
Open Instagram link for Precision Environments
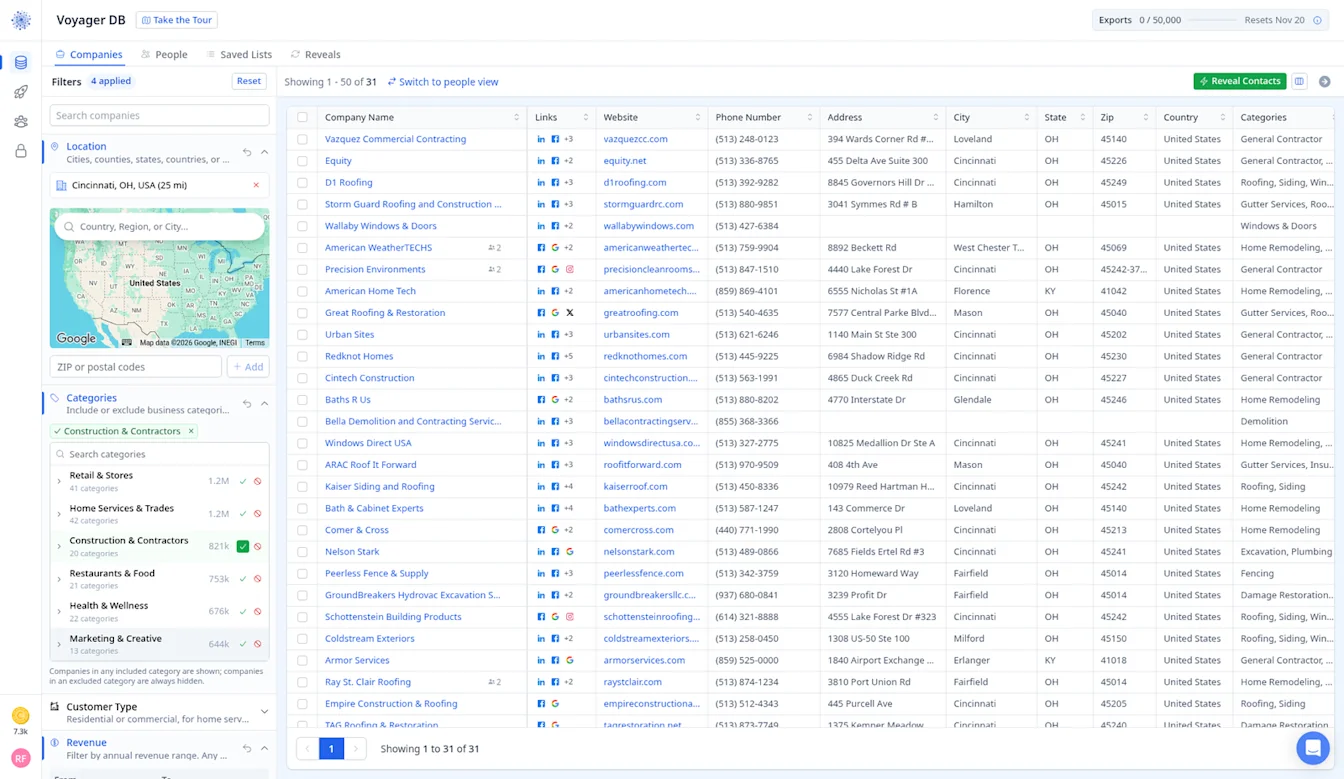[570, 269]
